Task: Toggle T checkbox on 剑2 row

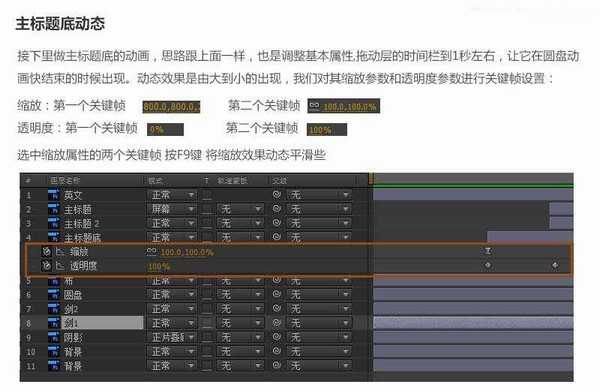Action: click(207, 309)
